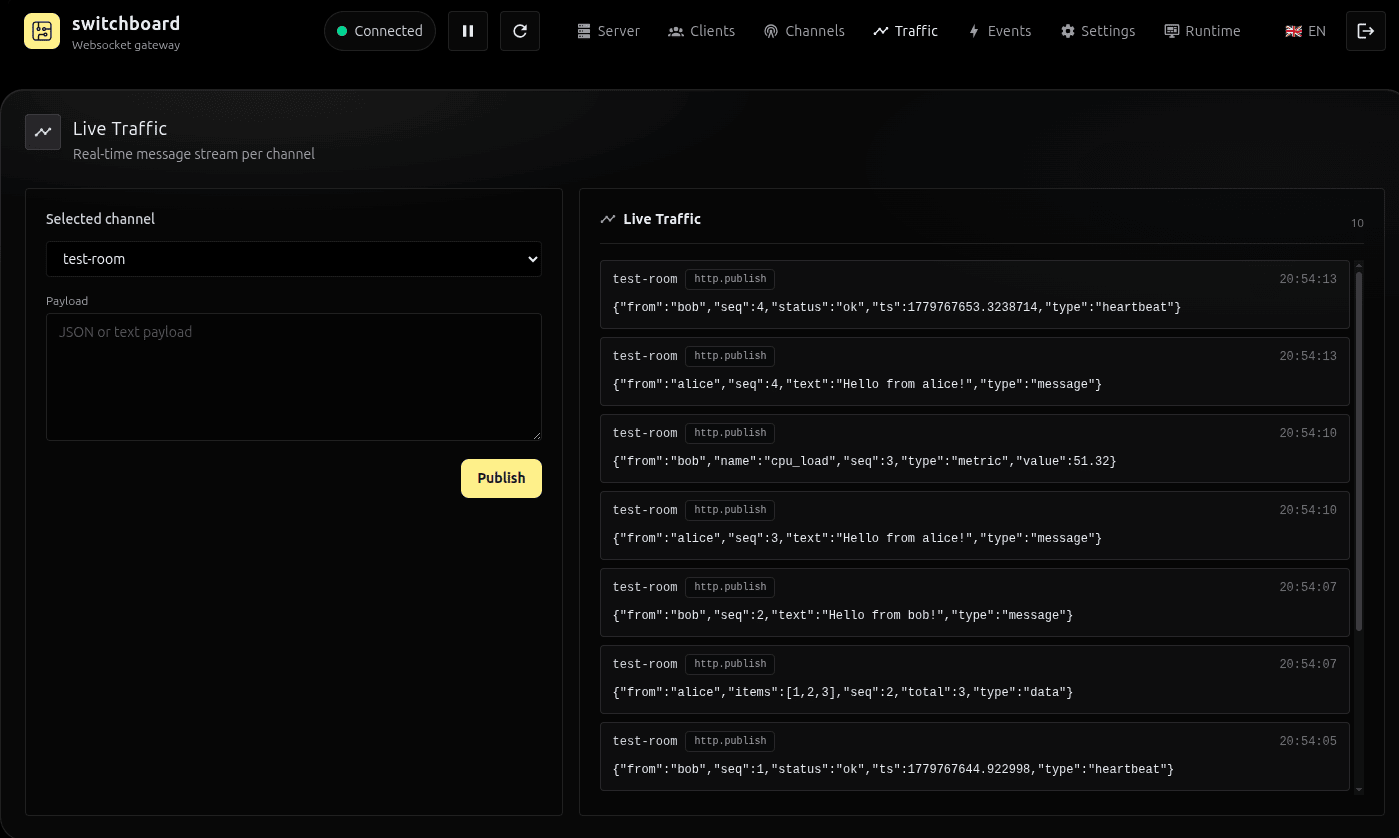Viewport: 1399px width, 838px height.
Task: Go to the Events tab
Action: (999, 31)
